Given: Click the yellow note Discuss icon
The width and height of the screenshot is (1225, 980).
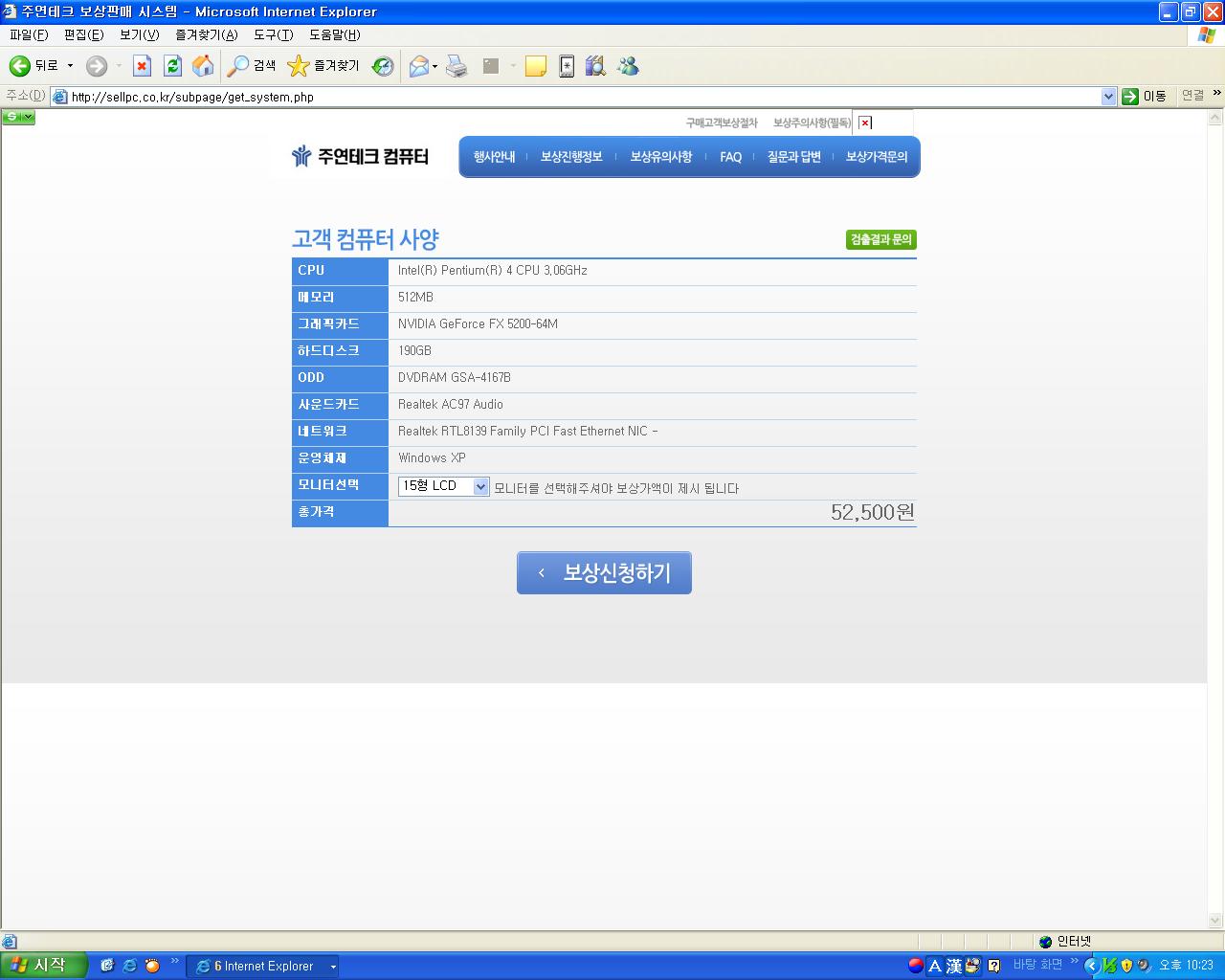Looking at the screenshot, I should pyautogui.click(x=536, y=66).
